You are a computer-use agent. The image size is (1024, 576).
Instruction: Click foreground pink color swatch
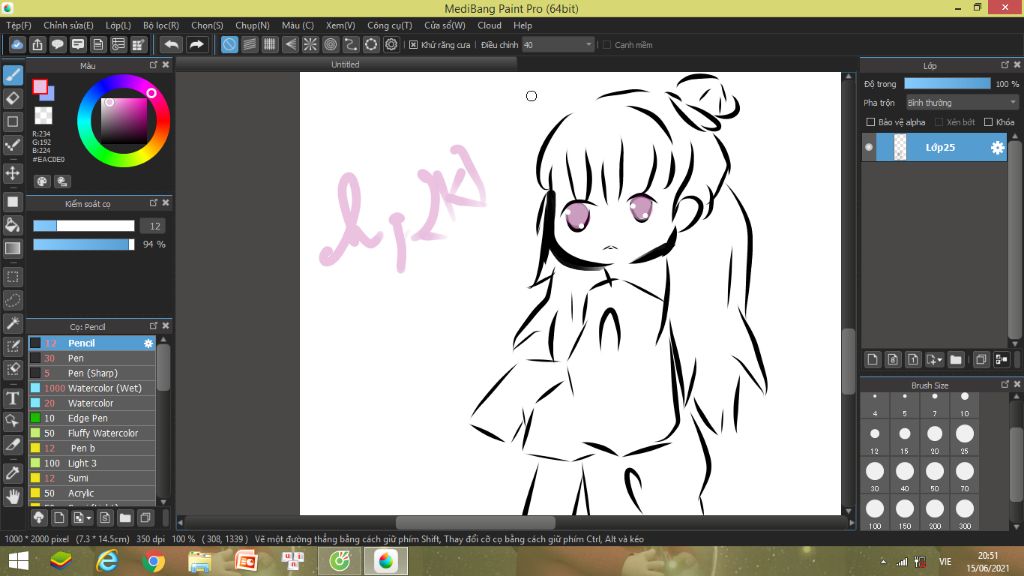tap(40, 86)
